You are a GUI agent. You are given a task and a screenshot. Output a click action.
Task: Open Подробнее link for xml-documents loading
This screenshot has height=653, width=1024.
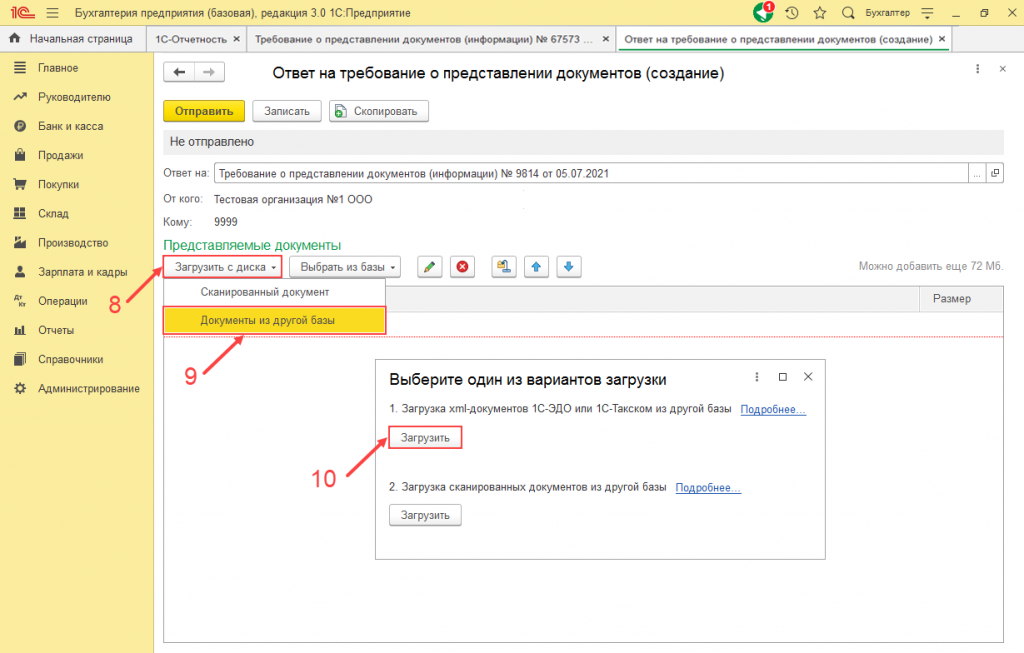(773, 409)
